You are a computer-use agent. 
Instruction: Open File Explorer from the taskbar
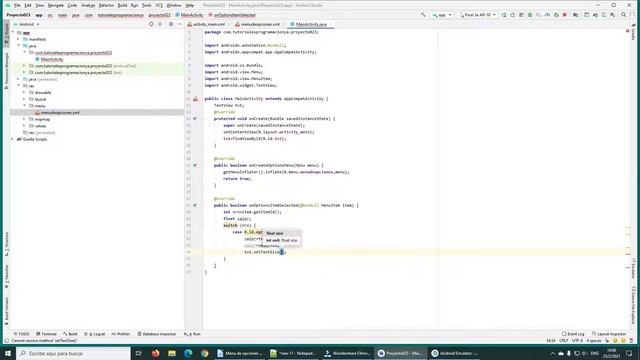(x=172, y=353)
